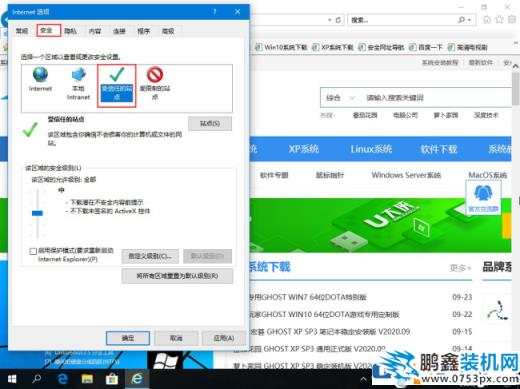This screenshot has height=389, width=520.
Task: Open the browser tools gear icon
Action: pyautogui.click(x=511, y=20)
